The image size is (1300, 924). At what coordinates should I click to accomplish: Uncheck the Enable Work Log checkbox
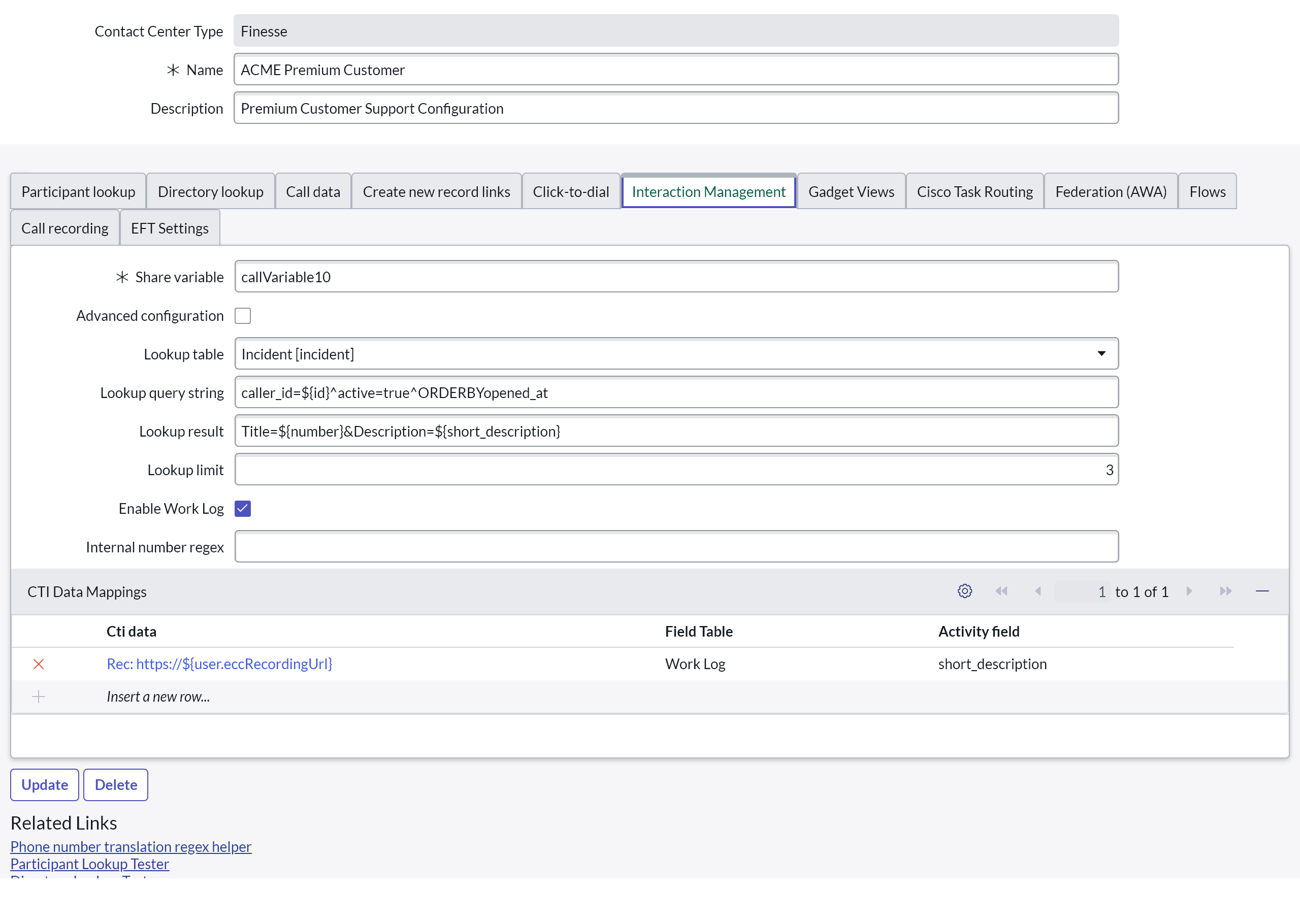[x=243, y=509]
